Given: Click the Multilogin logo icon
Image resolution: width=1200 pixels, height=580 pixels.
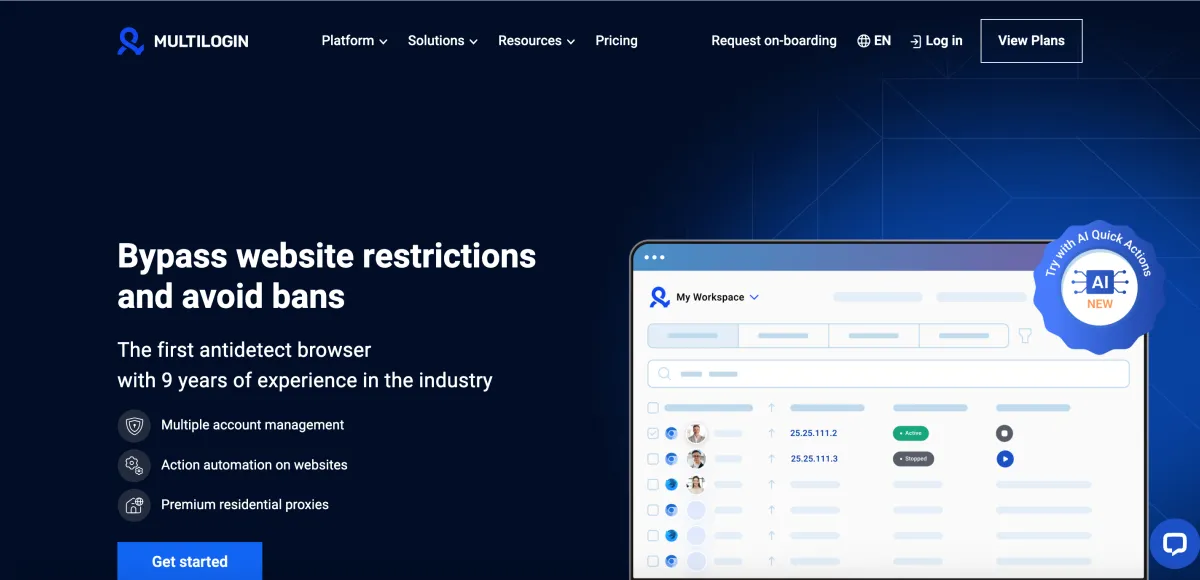Looking at the screenshot, I should click(x=131, y=41).
